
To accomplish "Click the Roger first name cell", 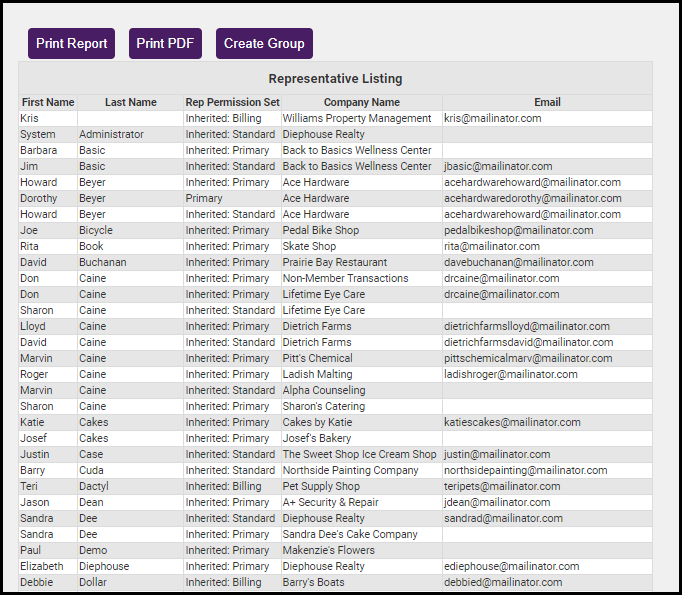I will tap(48, 374).
